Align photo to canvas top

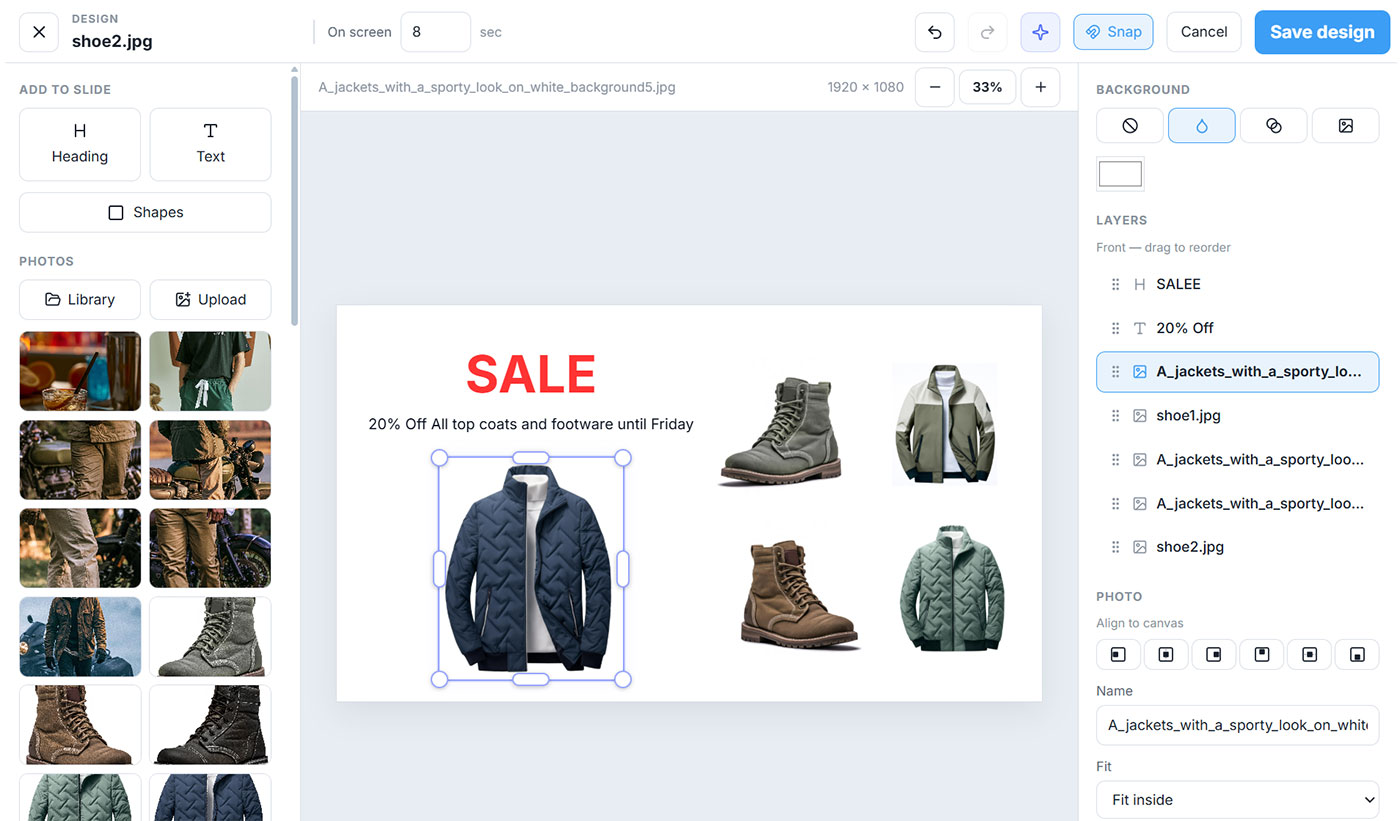point(1262,654)
